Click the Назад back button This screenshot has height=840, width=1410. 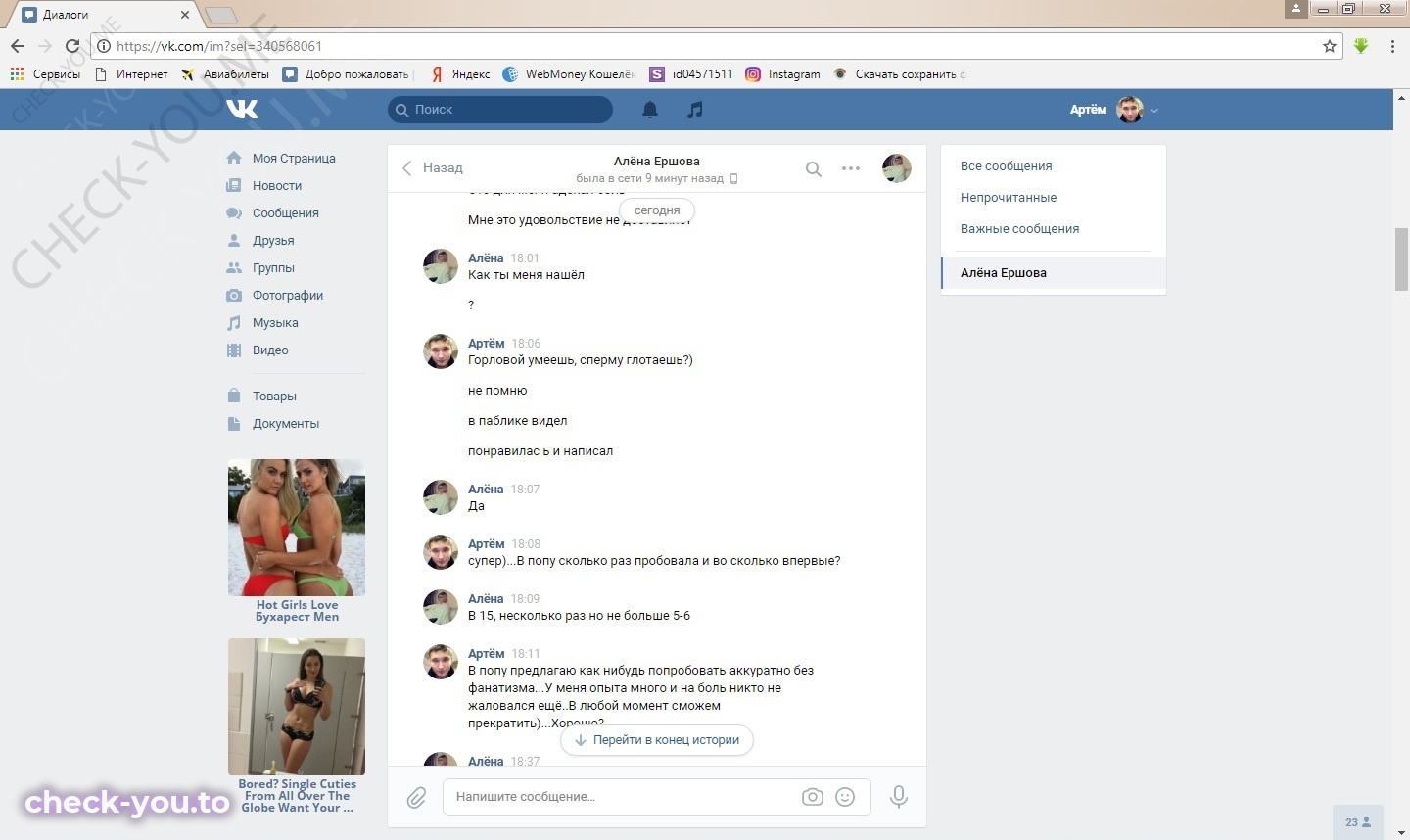[x=432, y=168]
